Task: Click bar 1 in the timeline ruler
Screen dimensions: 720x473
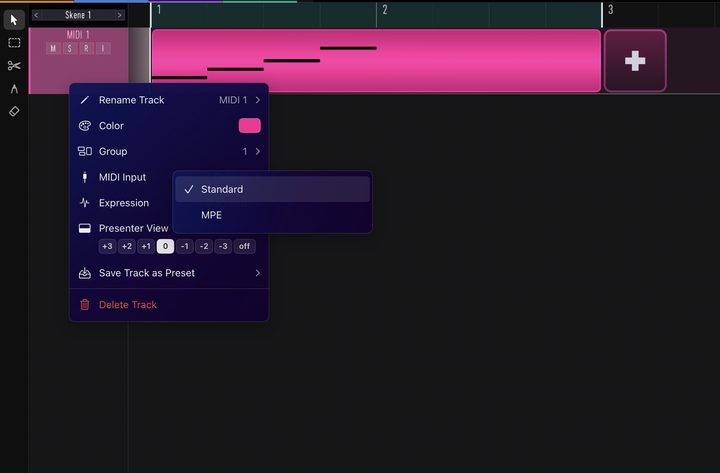Action: coord(159,10)
